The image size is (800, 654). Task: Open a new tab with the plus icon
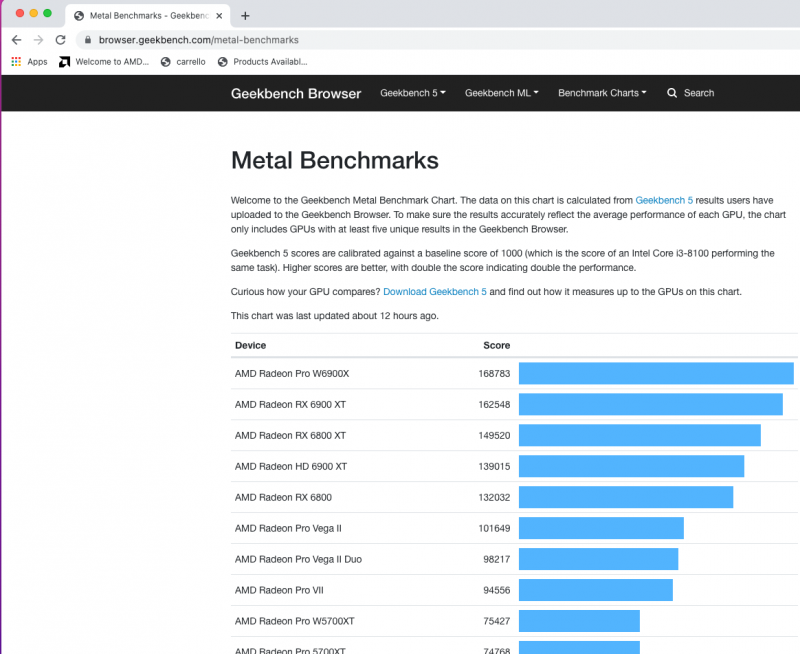[245, 15]
